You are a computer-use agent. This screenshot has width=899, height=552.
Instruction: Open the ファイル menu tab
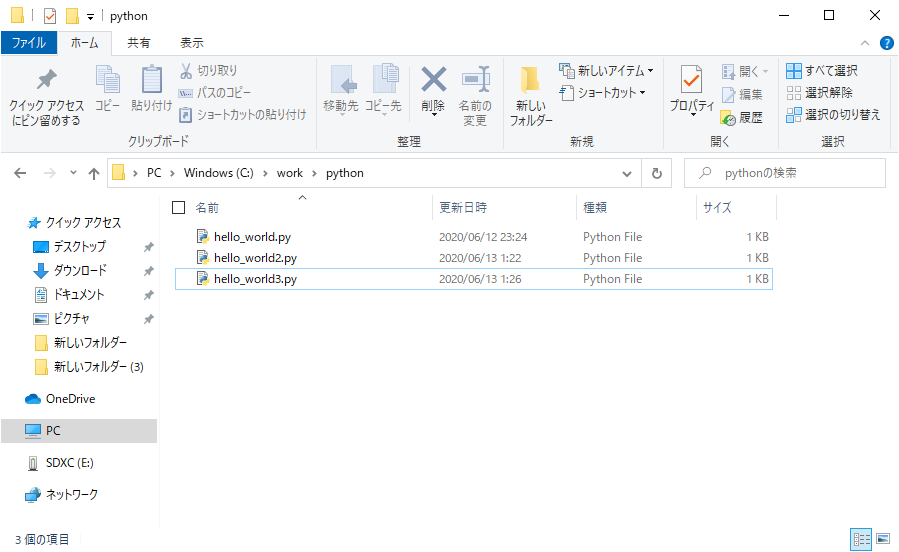28,43
